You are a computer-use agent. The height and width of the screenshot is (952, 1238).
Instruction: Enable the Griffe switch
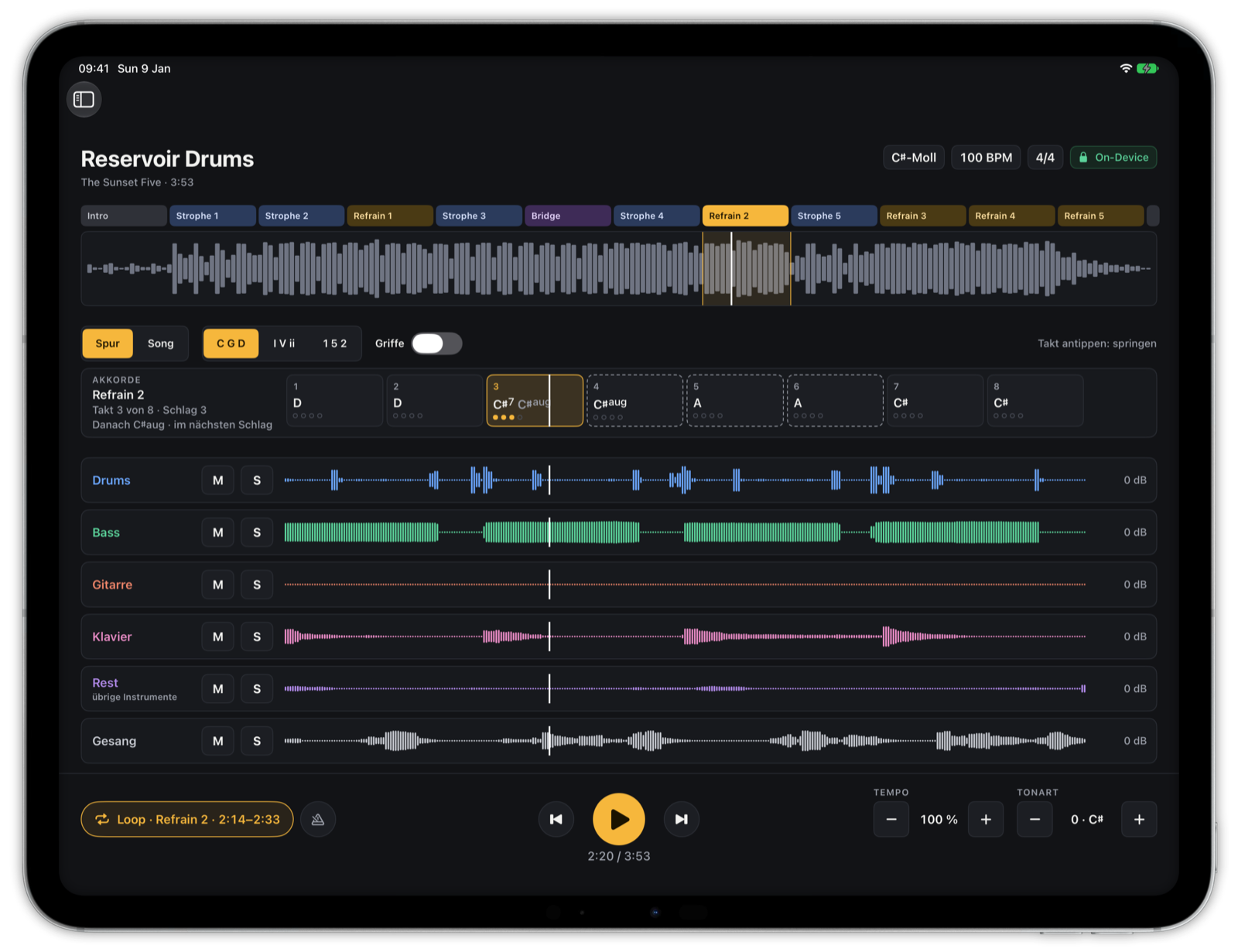(x=436, y=343)
